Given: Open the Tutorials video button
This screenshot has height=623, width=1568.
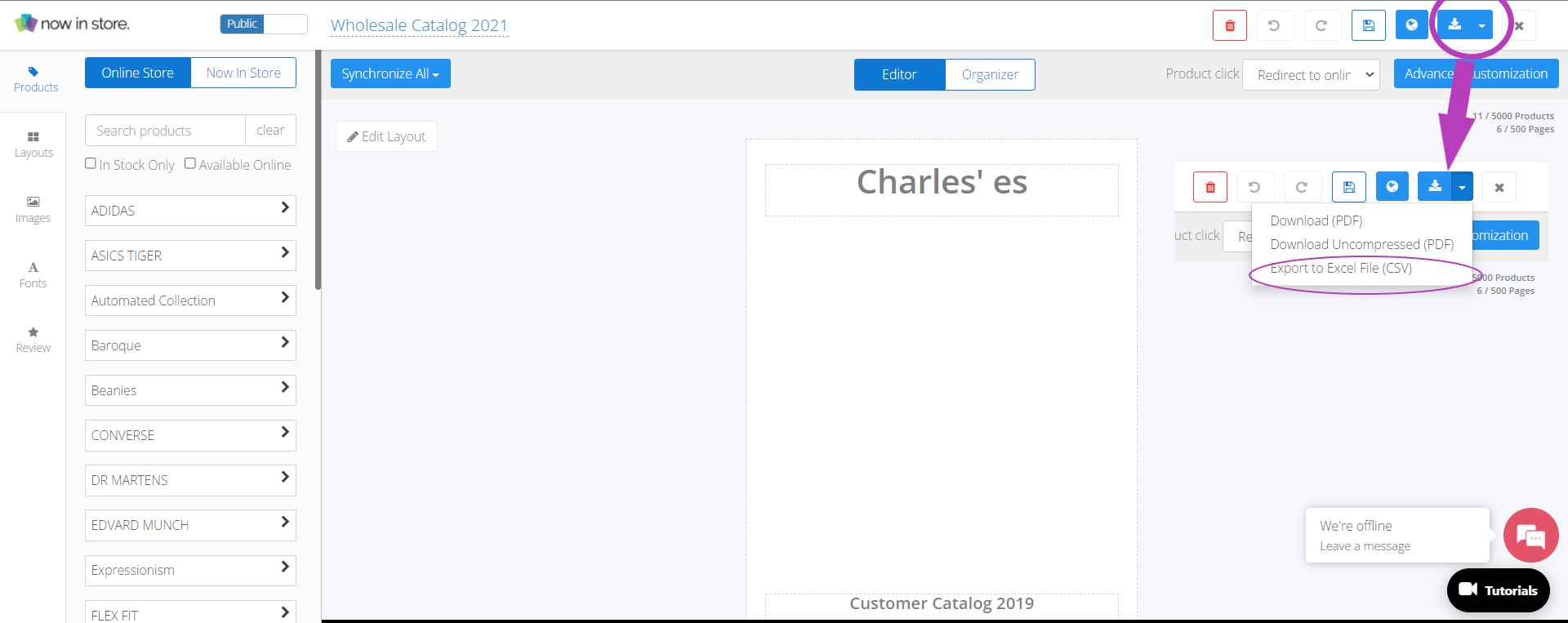Looking at the screenshot, I should pos(1498,590).
